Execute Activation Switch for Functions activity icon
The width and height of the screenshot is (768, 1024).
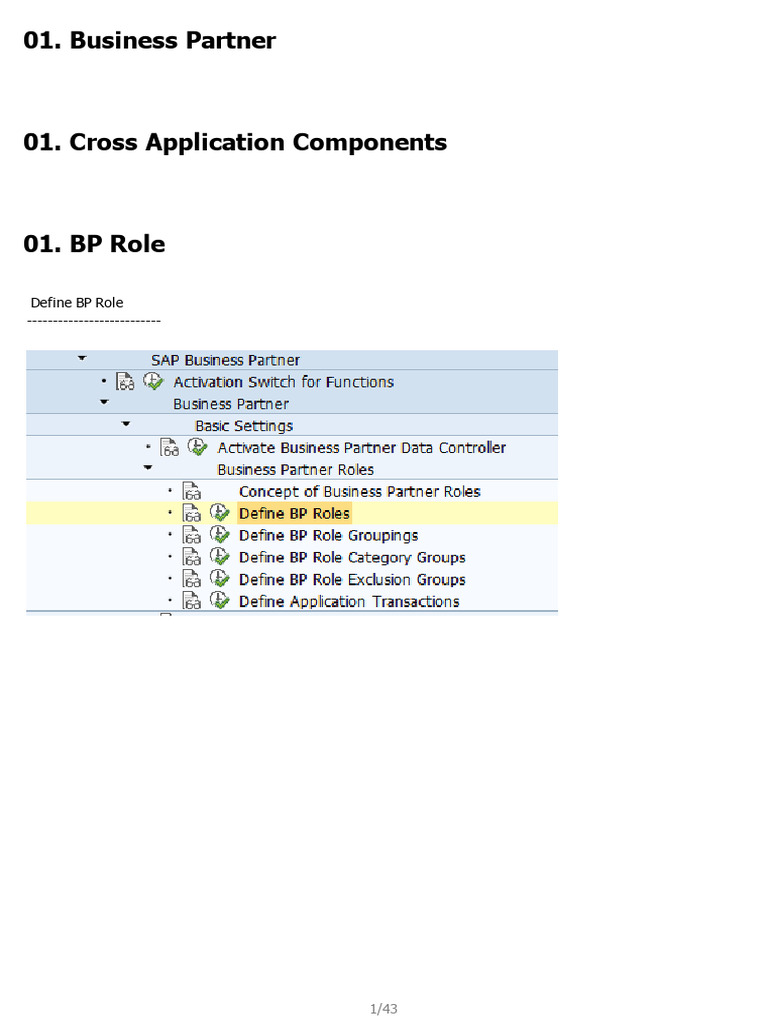coord(153,381)
